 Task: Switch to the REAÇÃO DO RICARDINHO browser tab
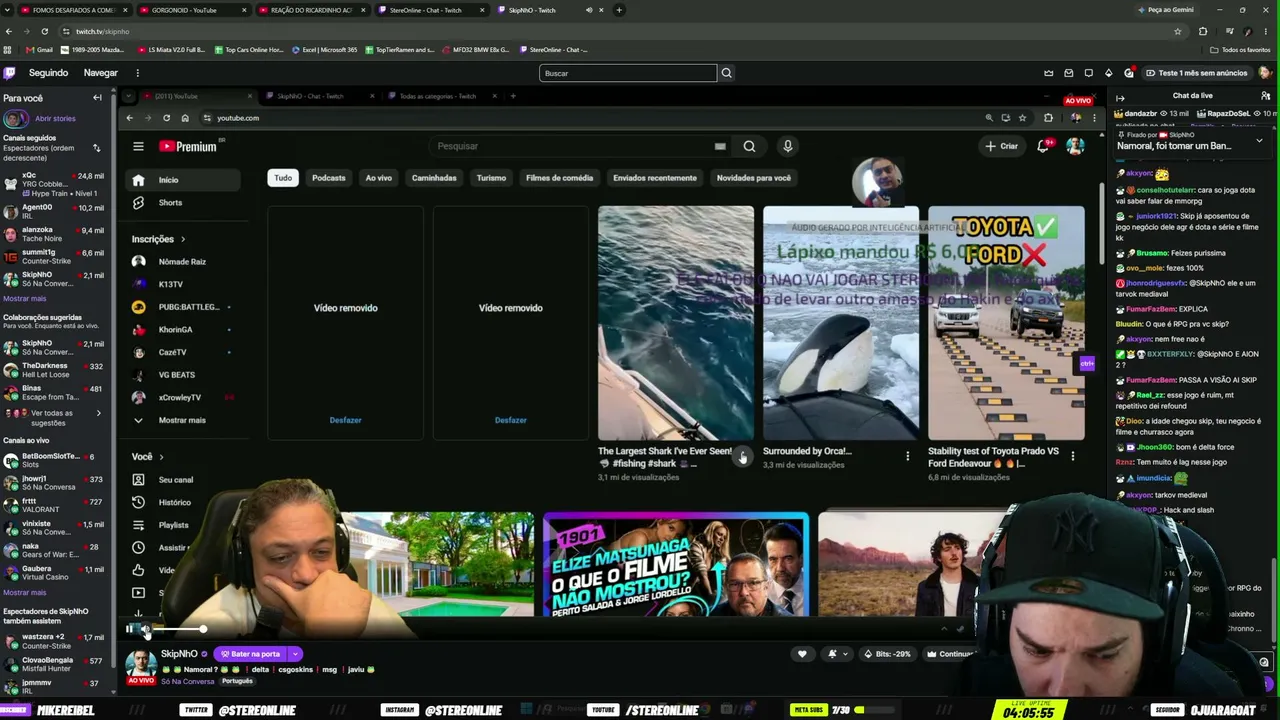pyautogui.click(x=312, y=10)
